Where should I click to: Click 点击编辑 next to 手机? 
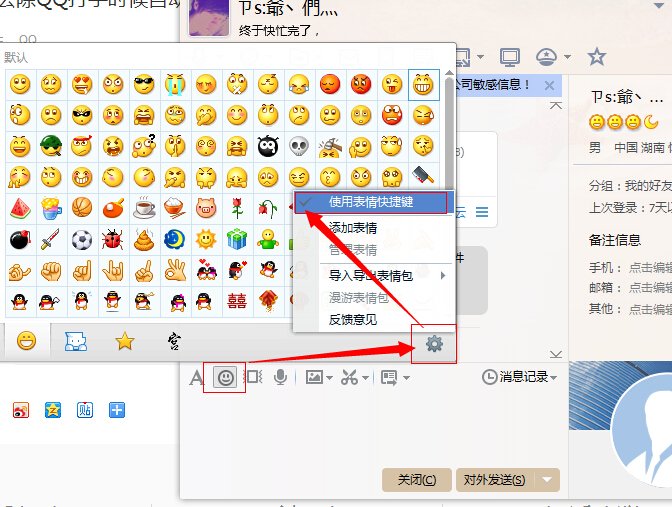pos(650,268)
